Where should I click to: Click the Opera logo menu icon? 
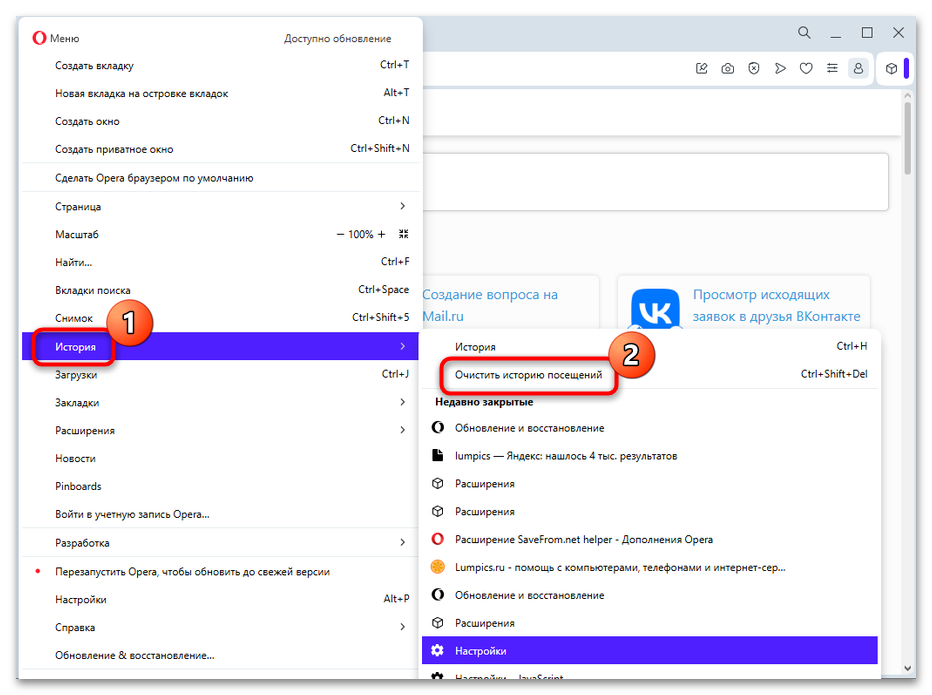pos(39,38)
